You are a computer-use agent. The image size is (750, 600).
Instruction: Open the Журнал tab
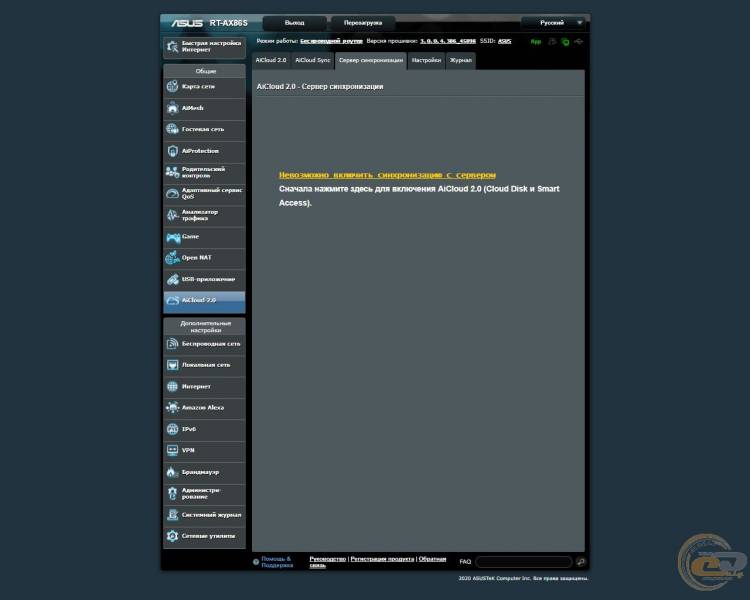point(461,60)
